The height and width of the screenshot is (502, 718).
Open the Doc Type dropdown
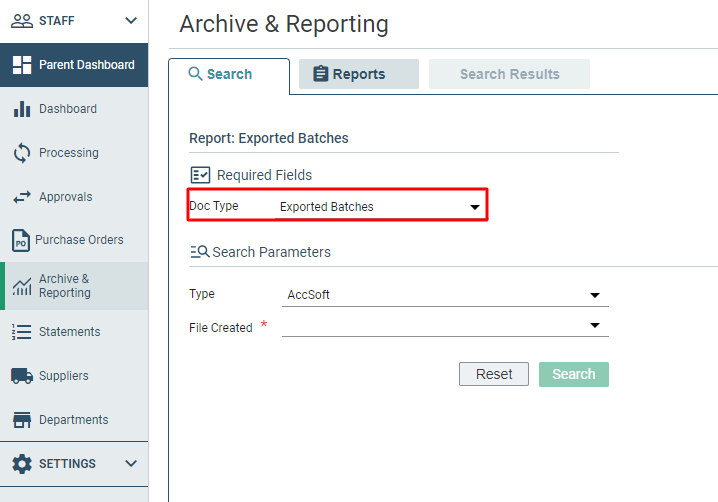tap(380, 207)
